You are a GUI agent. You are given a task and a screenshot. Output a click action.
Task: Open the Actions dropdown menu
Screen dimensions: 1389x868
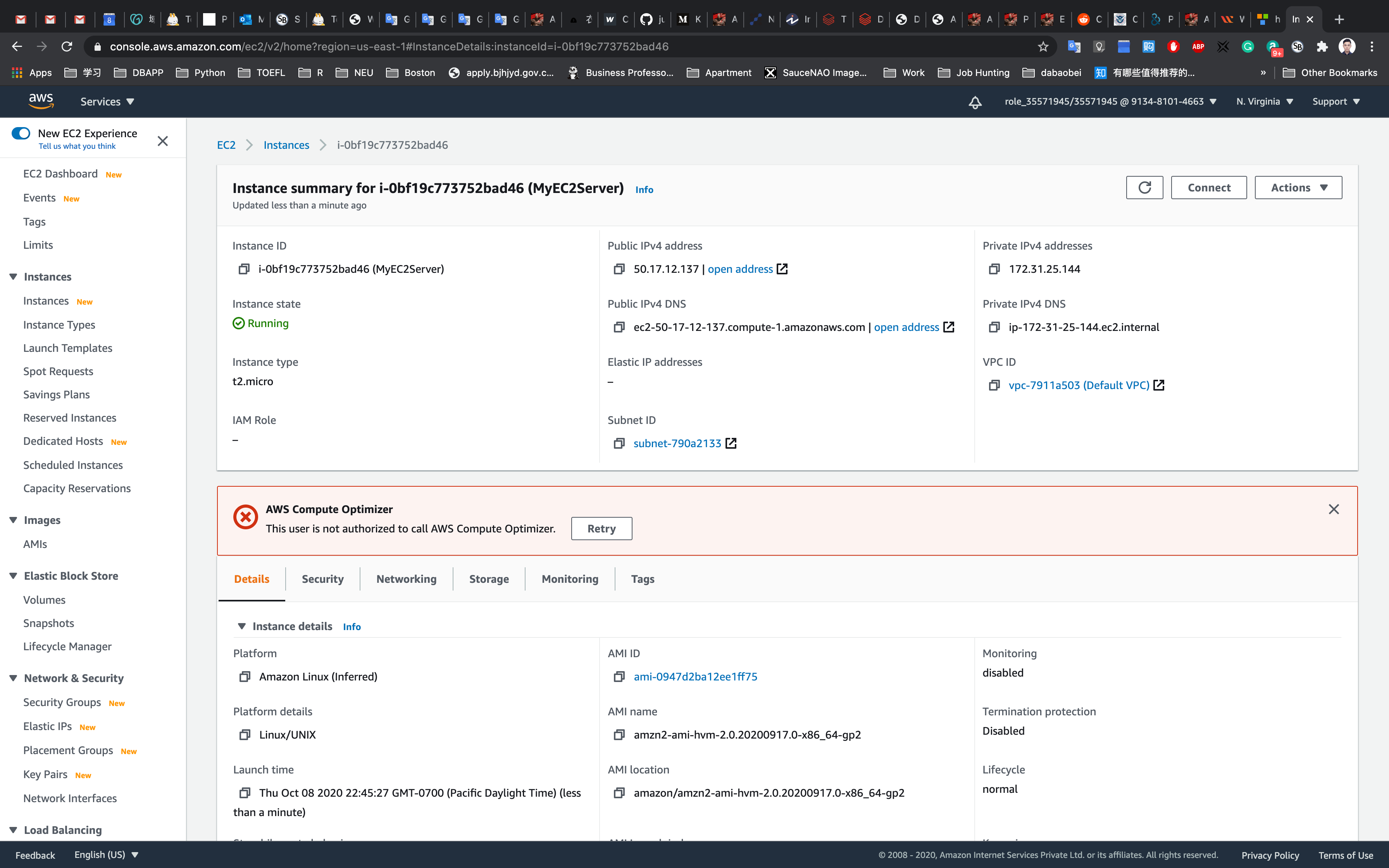point(1298,188)
